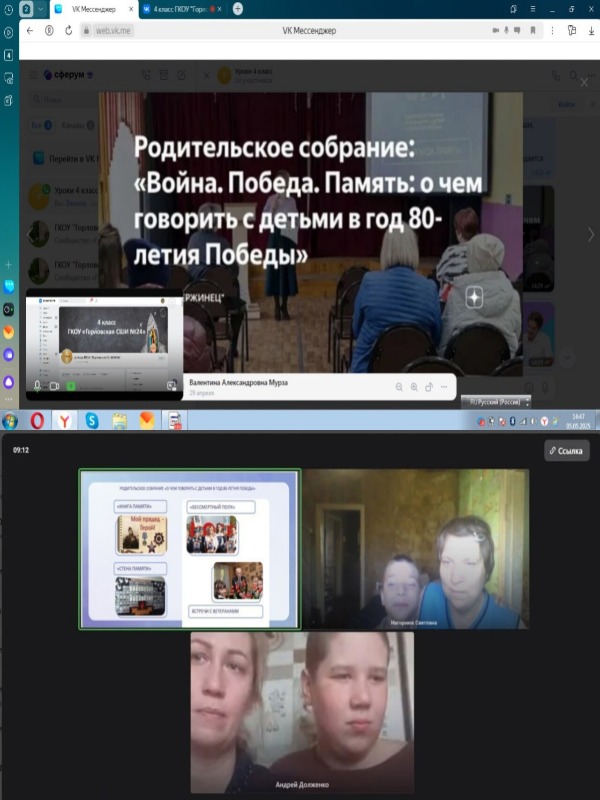This screenshot has width=600, height=800.
Task: Open browser history clock icon in sidebar
Action: [9, 9]
